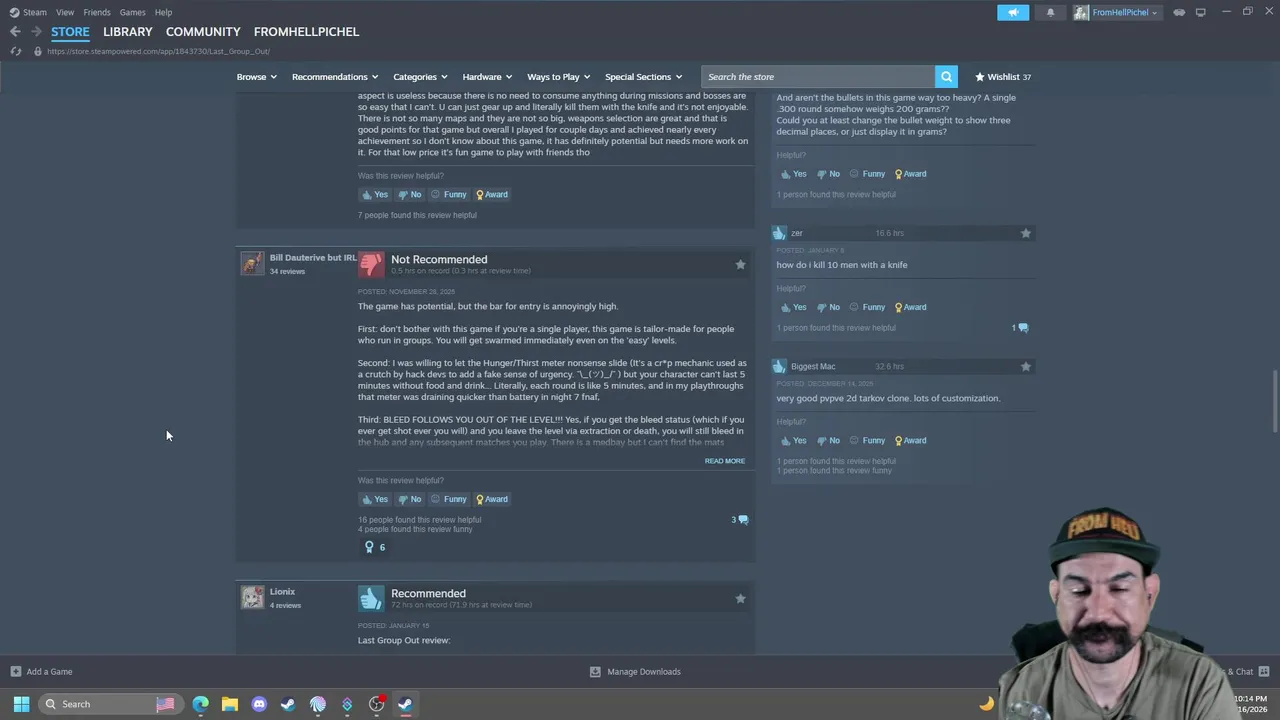Click Lionix's avatar image
The width and height of the screenshot is (1280, 720).
tap(252, 597)
